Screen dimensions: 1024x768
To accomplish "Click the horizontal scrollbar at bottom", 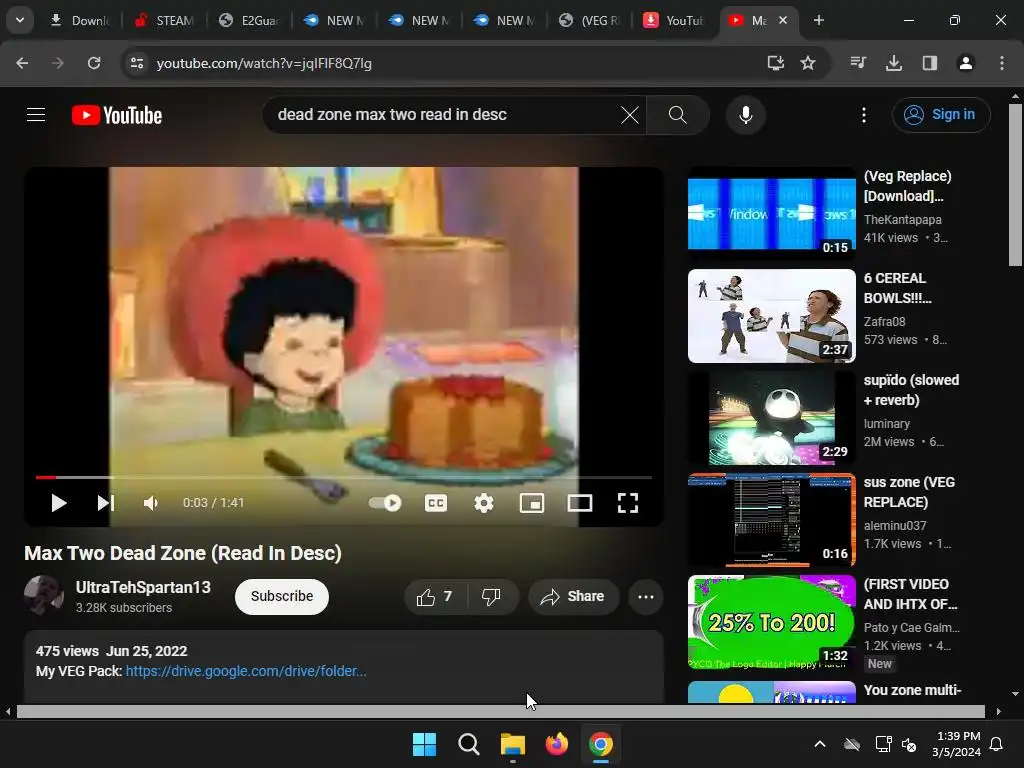I will 500,711.
